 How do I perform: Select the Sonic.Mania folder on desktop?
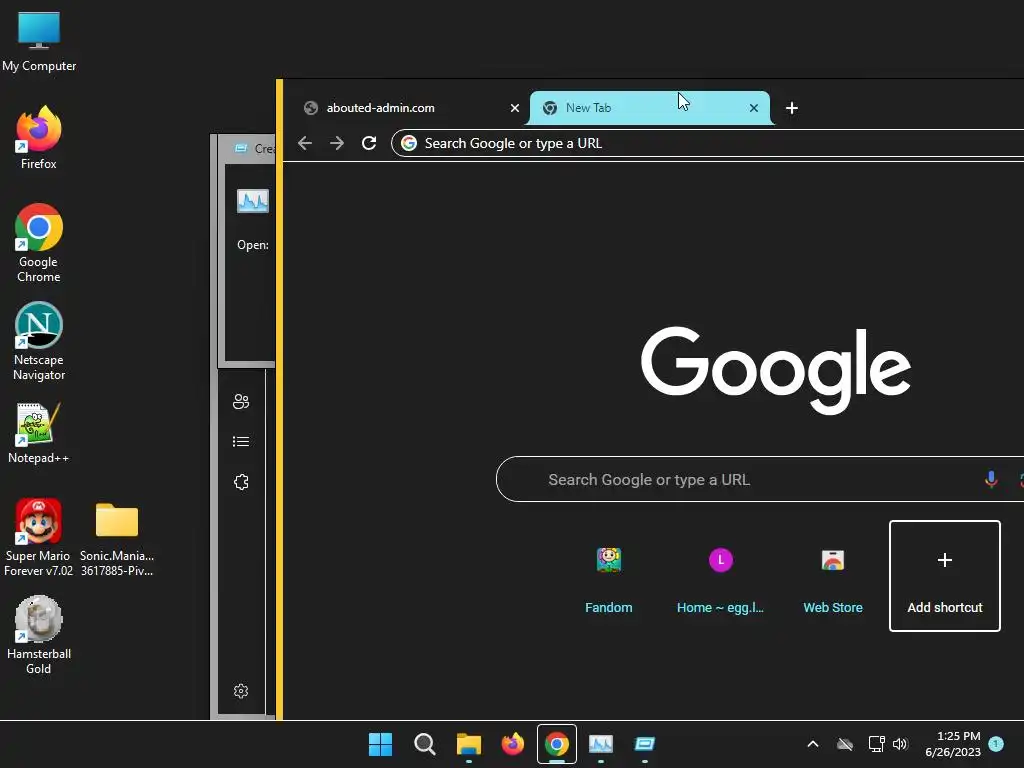117,537
